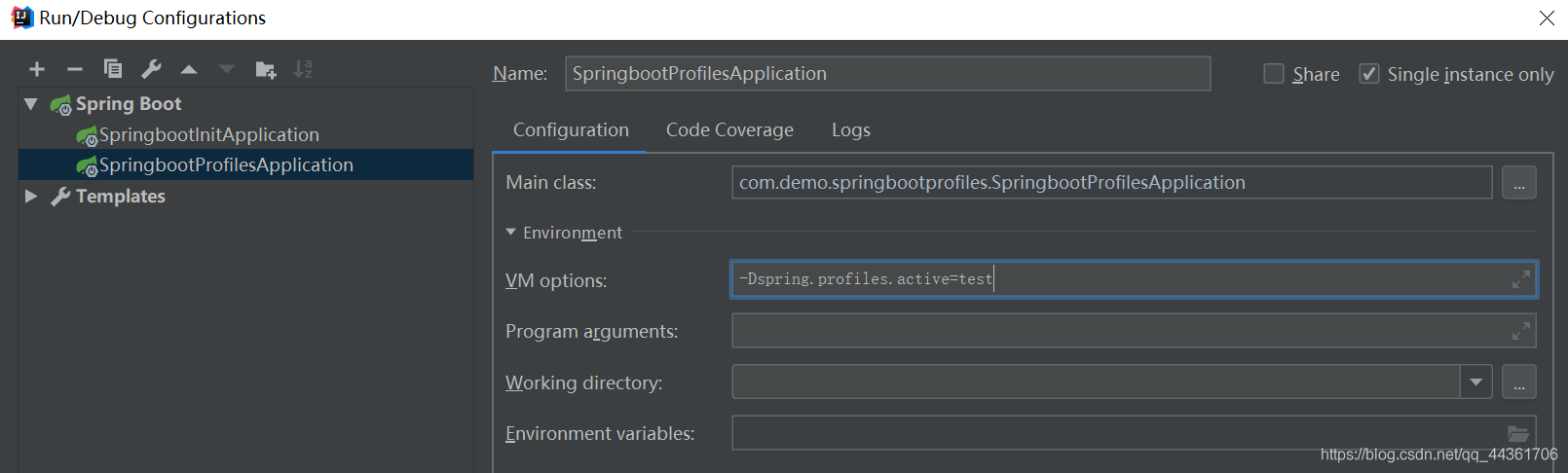
Task: Select SpringbootProfilesApplication in tree
Action: point(245,165)
